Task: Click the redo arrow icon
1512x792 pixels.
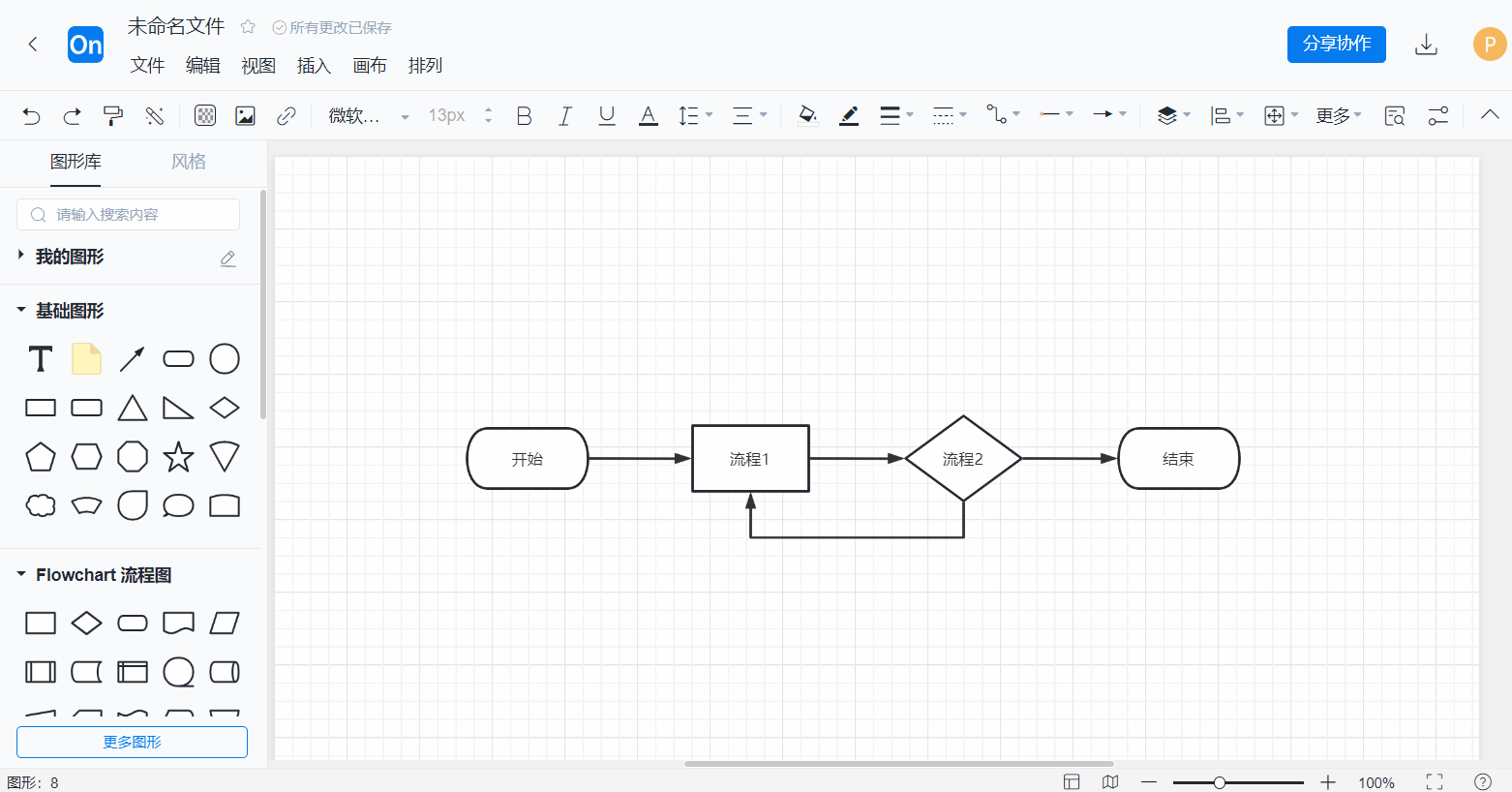Action: (x=72, y=116)
